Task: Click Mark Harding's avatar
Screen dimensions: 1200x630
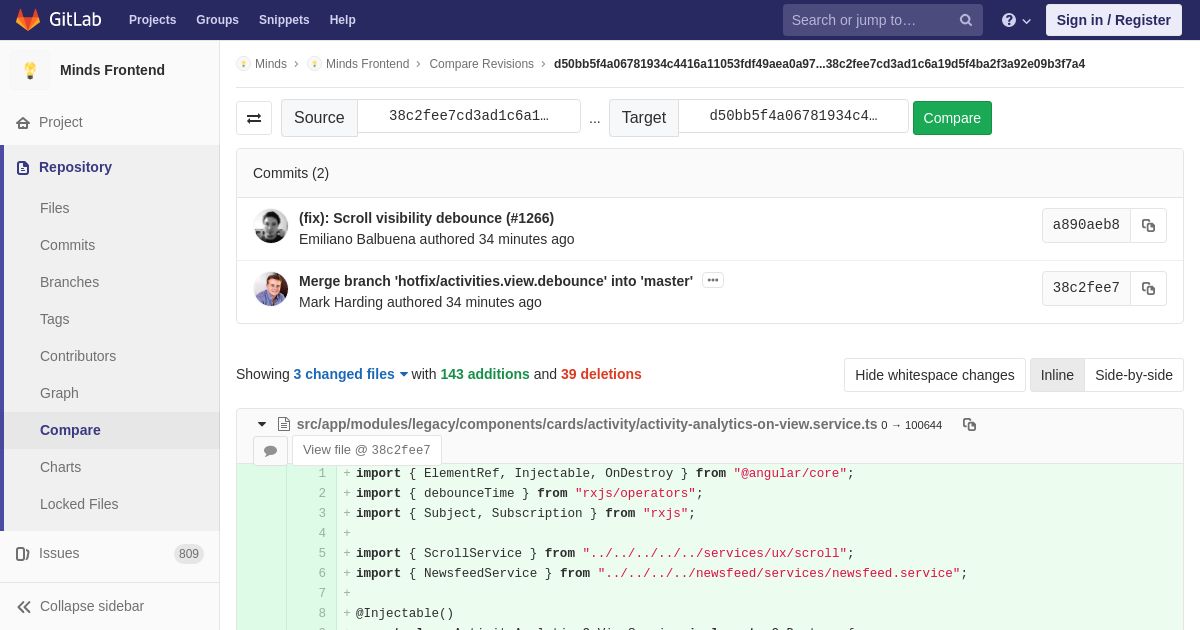Action: pyautogui.click(x=271, y=289)
